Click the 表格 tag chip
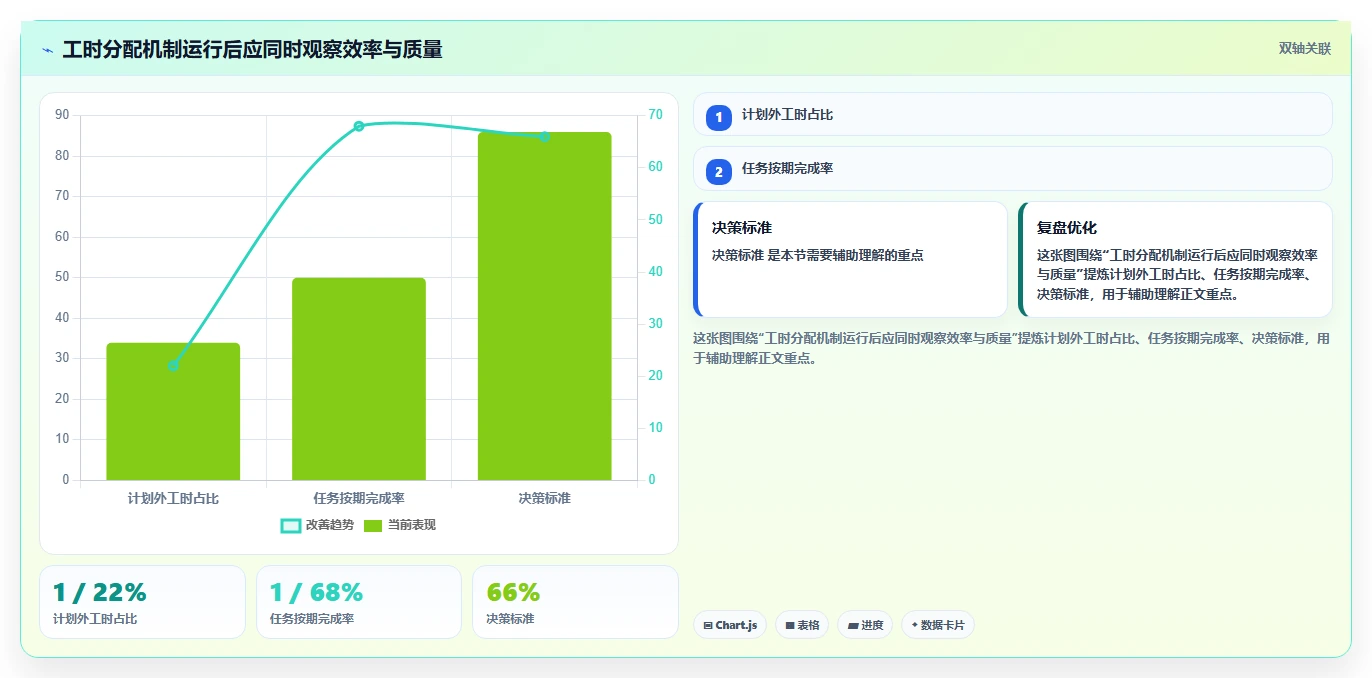The height and width of the screenshot is (678, 1372). coord(802,625)
